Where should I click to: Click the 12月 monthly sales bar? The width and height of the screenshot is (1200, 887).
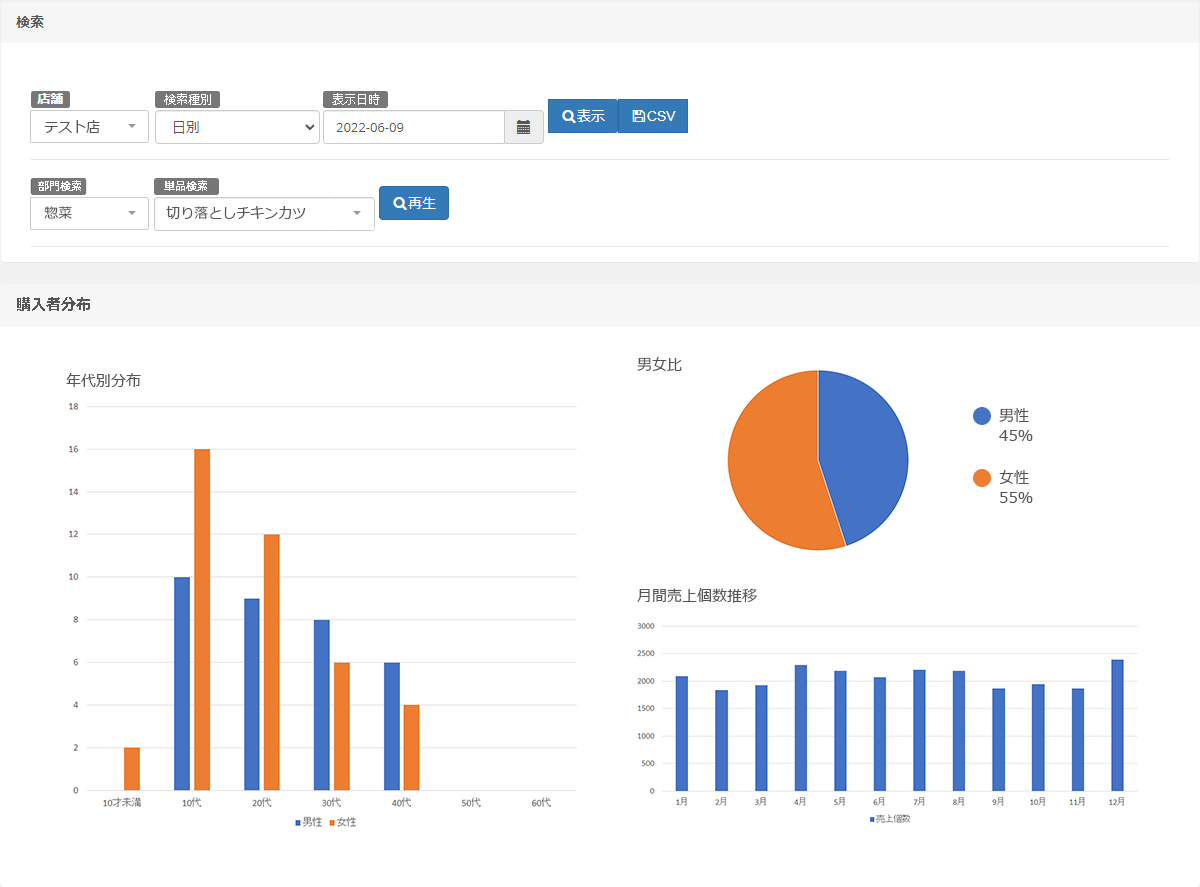[x=1117, y=725]
